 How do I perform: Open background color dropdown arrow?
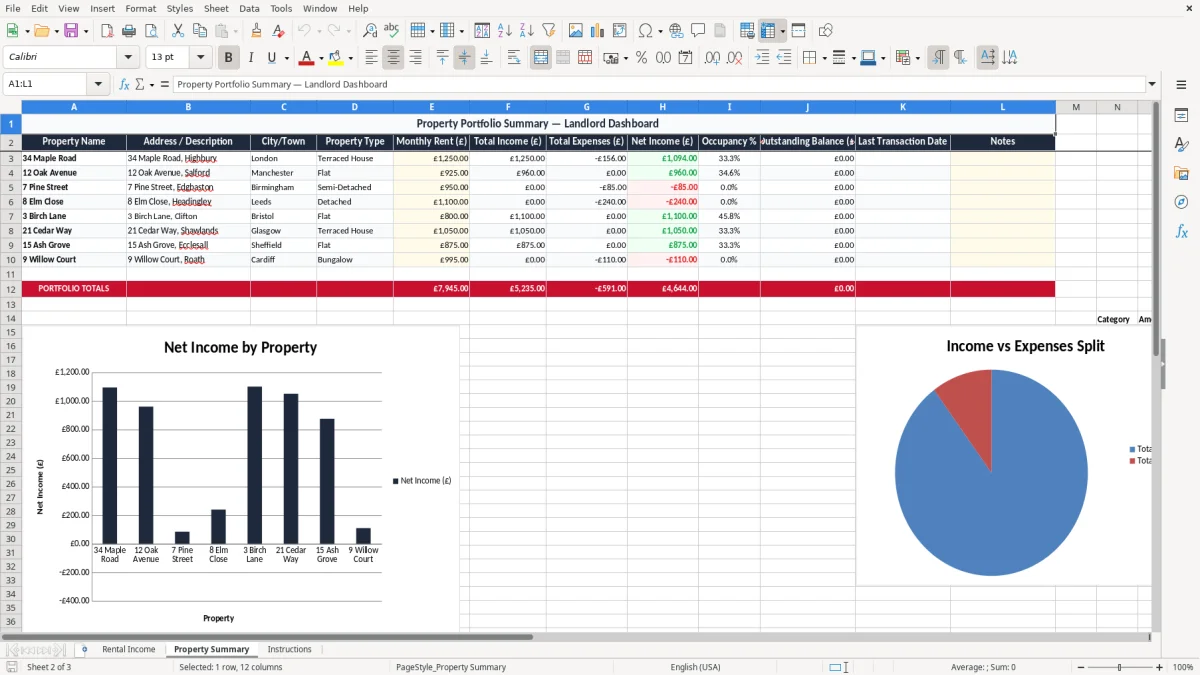349,58
